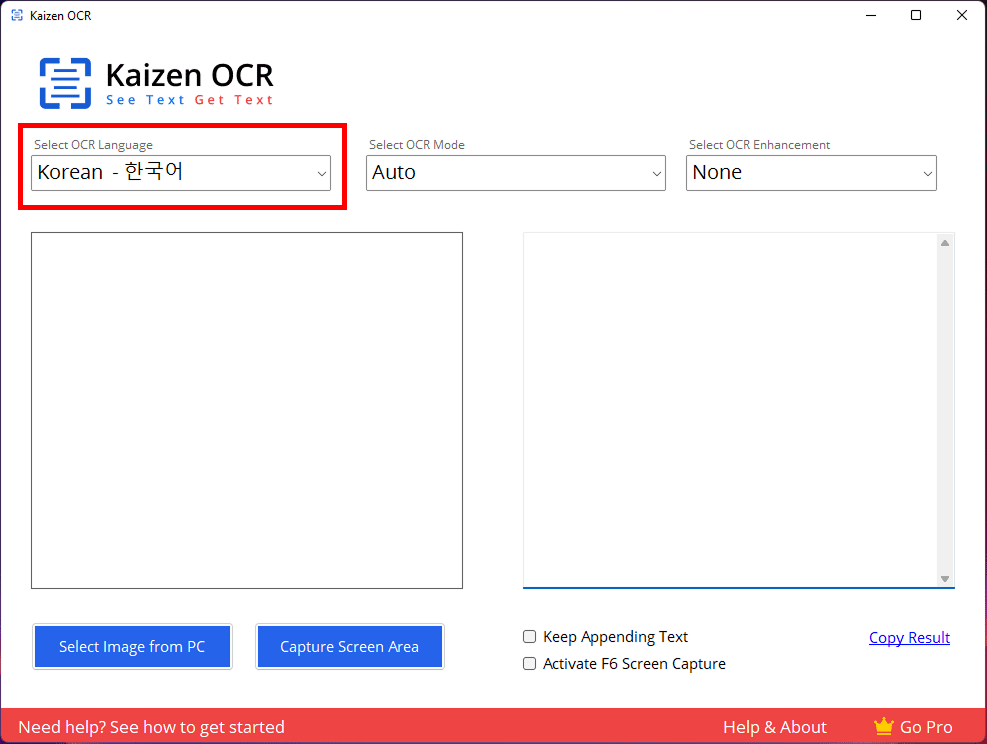This screenshot has height=744, width=987.
Task: Enable the Keep Appending Text checkbox
Action: [x=530, y=637]
